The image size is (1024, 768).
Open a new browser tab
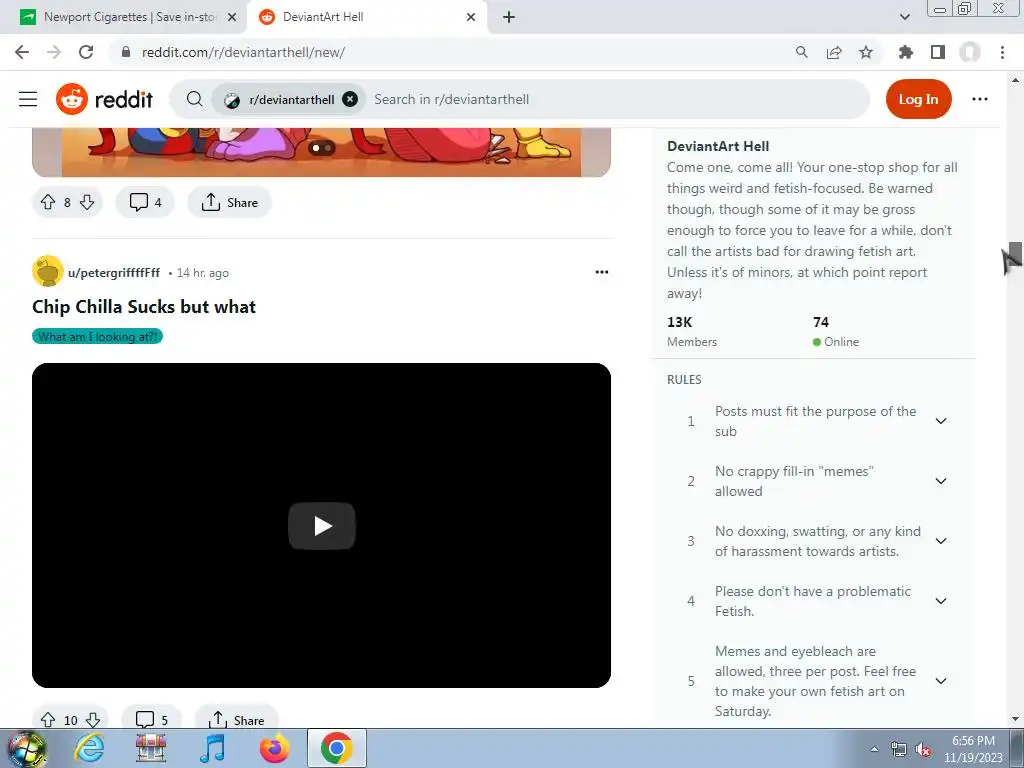509,17
